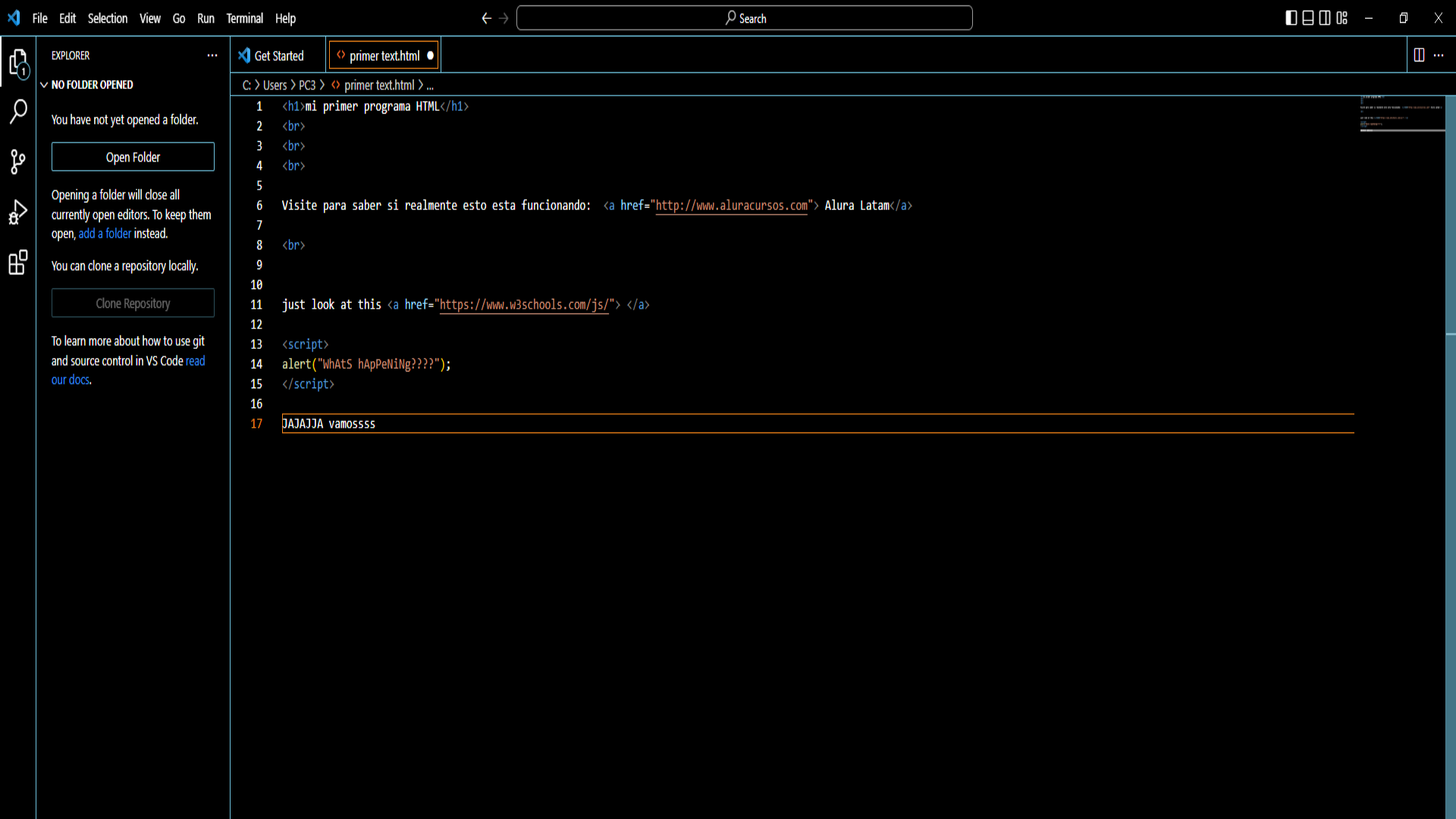
Task: Open the View menu
Action: point(150,18)
